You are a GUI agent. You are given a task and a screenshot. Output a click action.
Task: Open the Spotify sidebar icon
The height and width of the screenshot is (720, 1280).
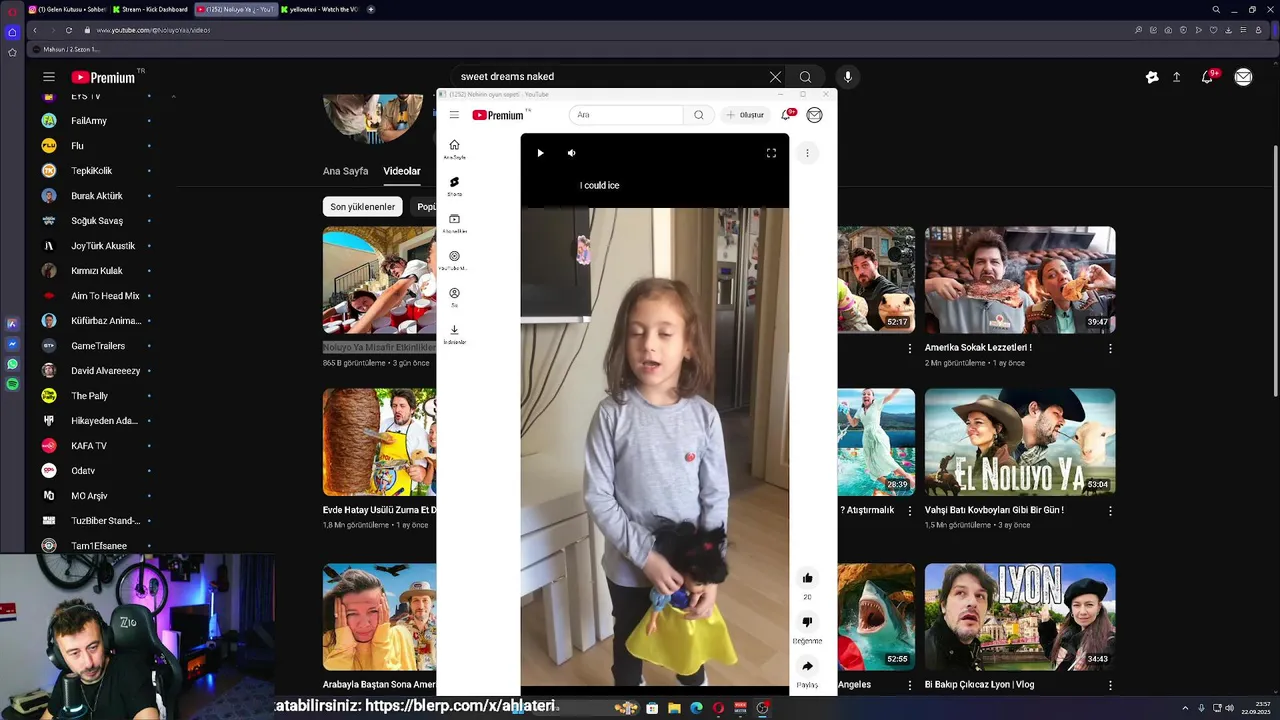coord(12,384)
